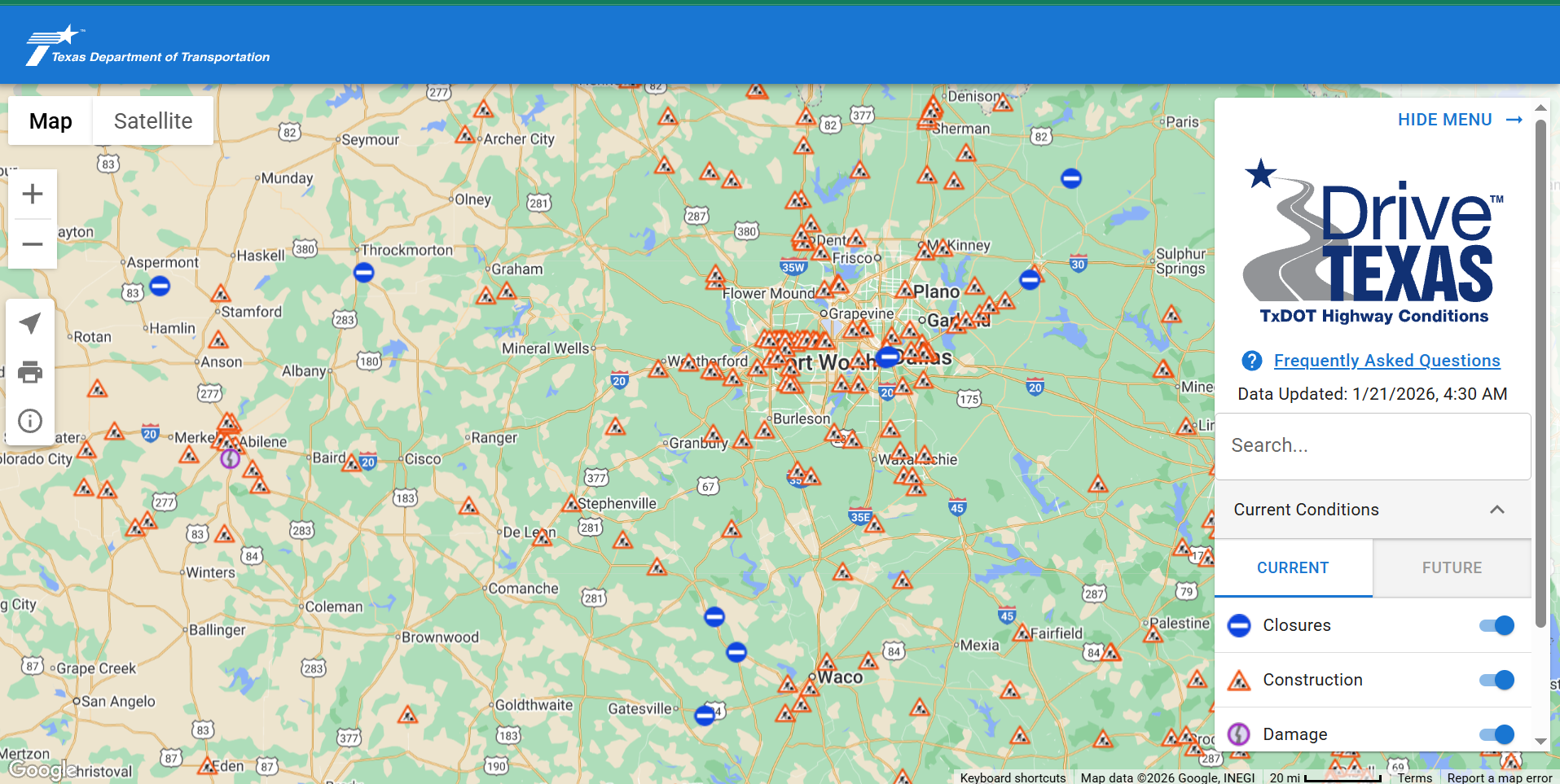The image size is (1560, 784).
Task: Open the map info icon
Action: tap(30, 421)
